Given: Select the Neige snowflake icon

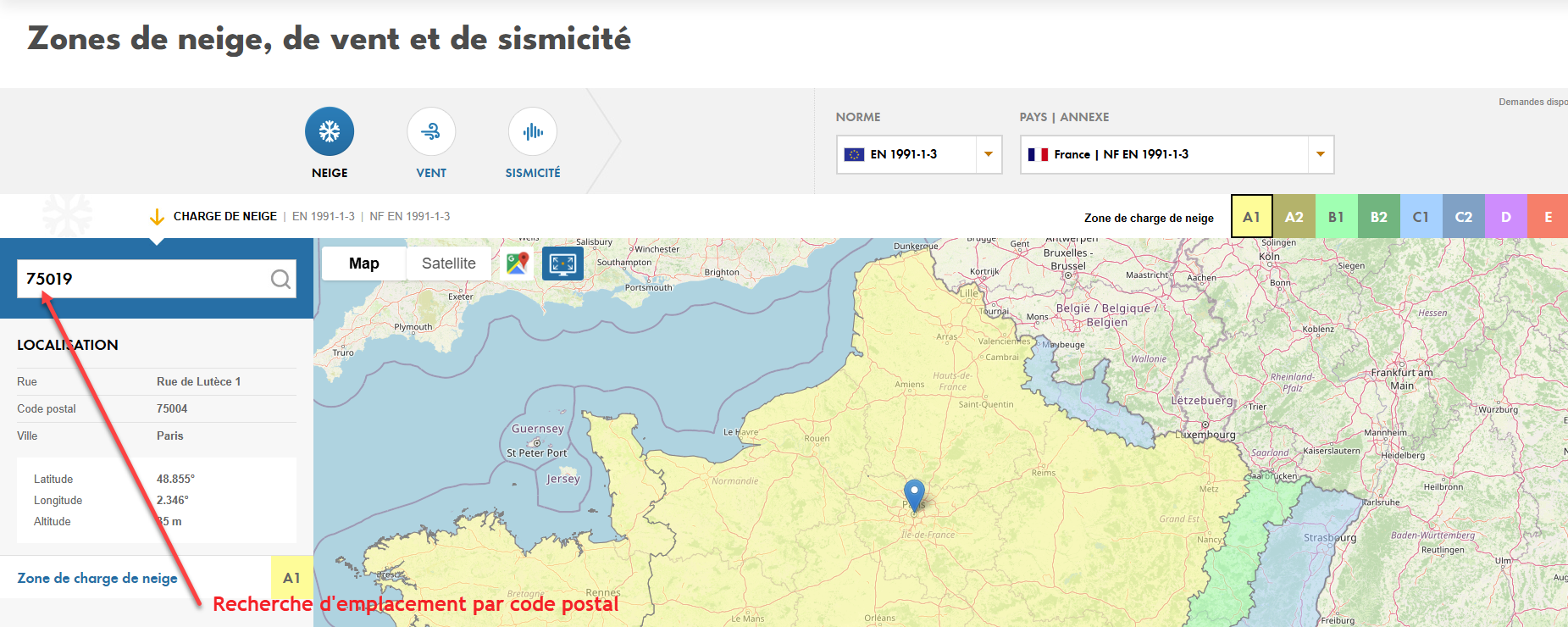Looking at the screenshot, I should (x=330, y=131).
